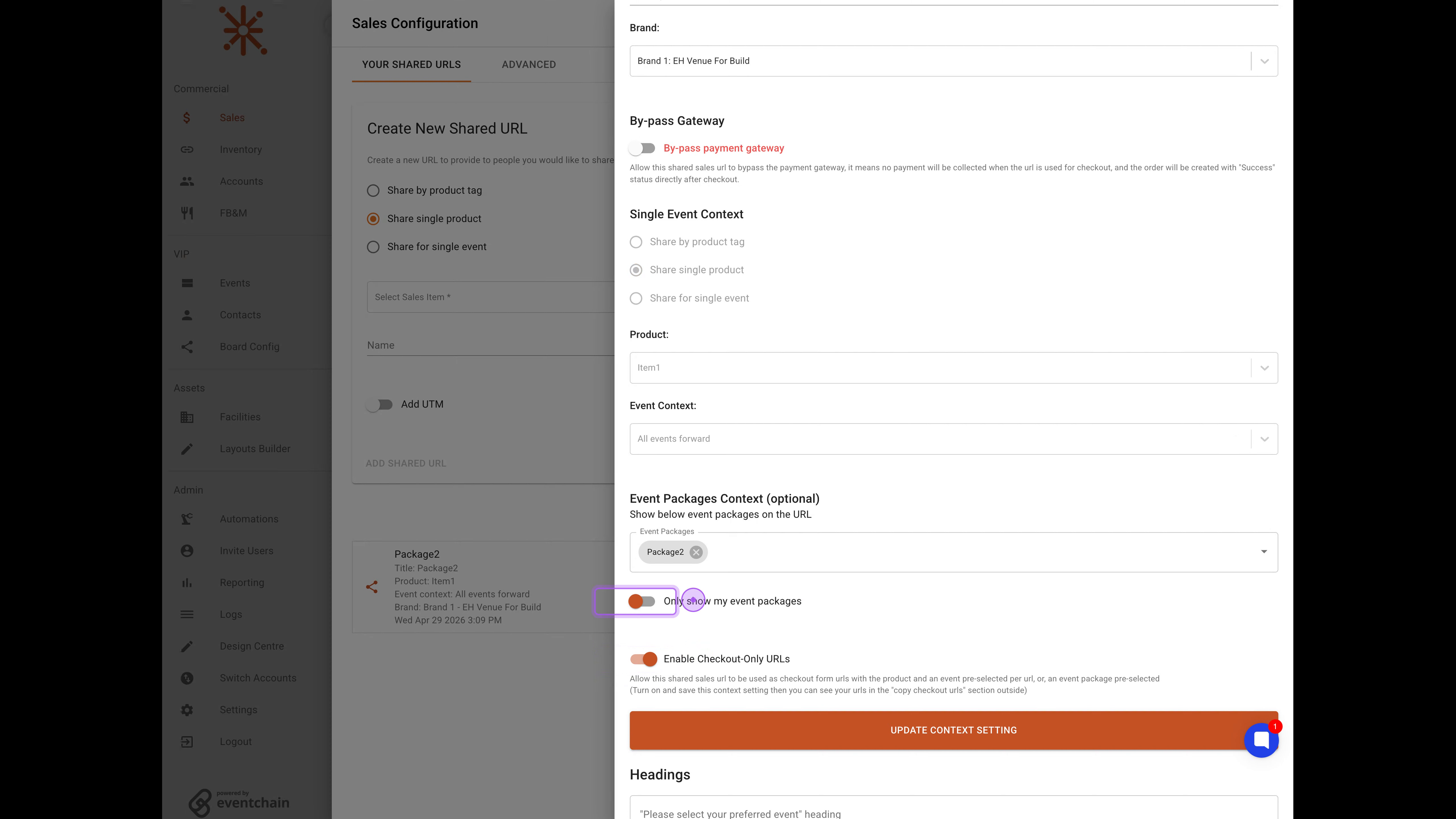Screen dimensions: 1456x819
Task: Click the Logout exit icon
Action: coord(187,742)
